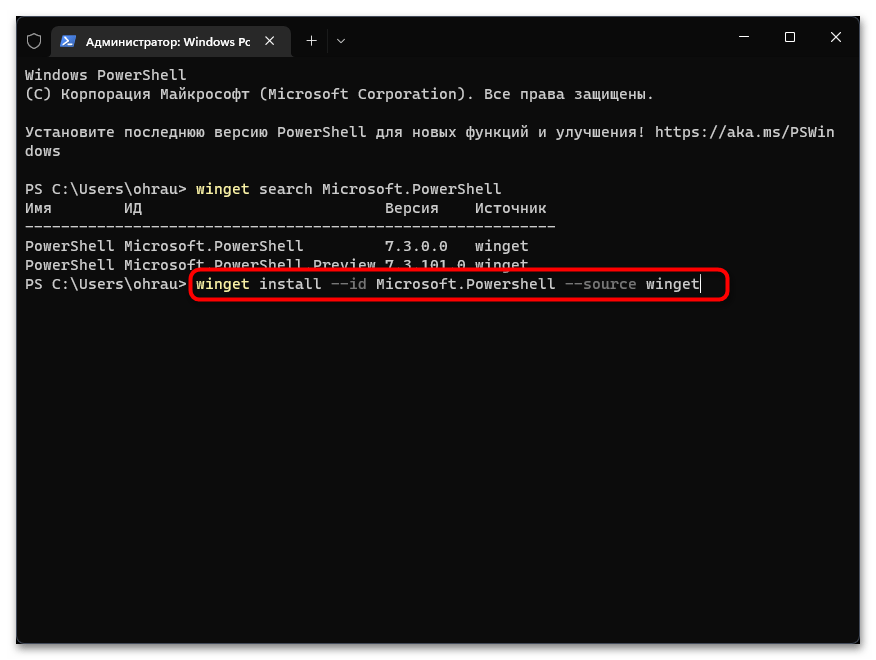Click the administrator shield icon
The width and height of the screenshot is (876, 660).
pos(34,40)
